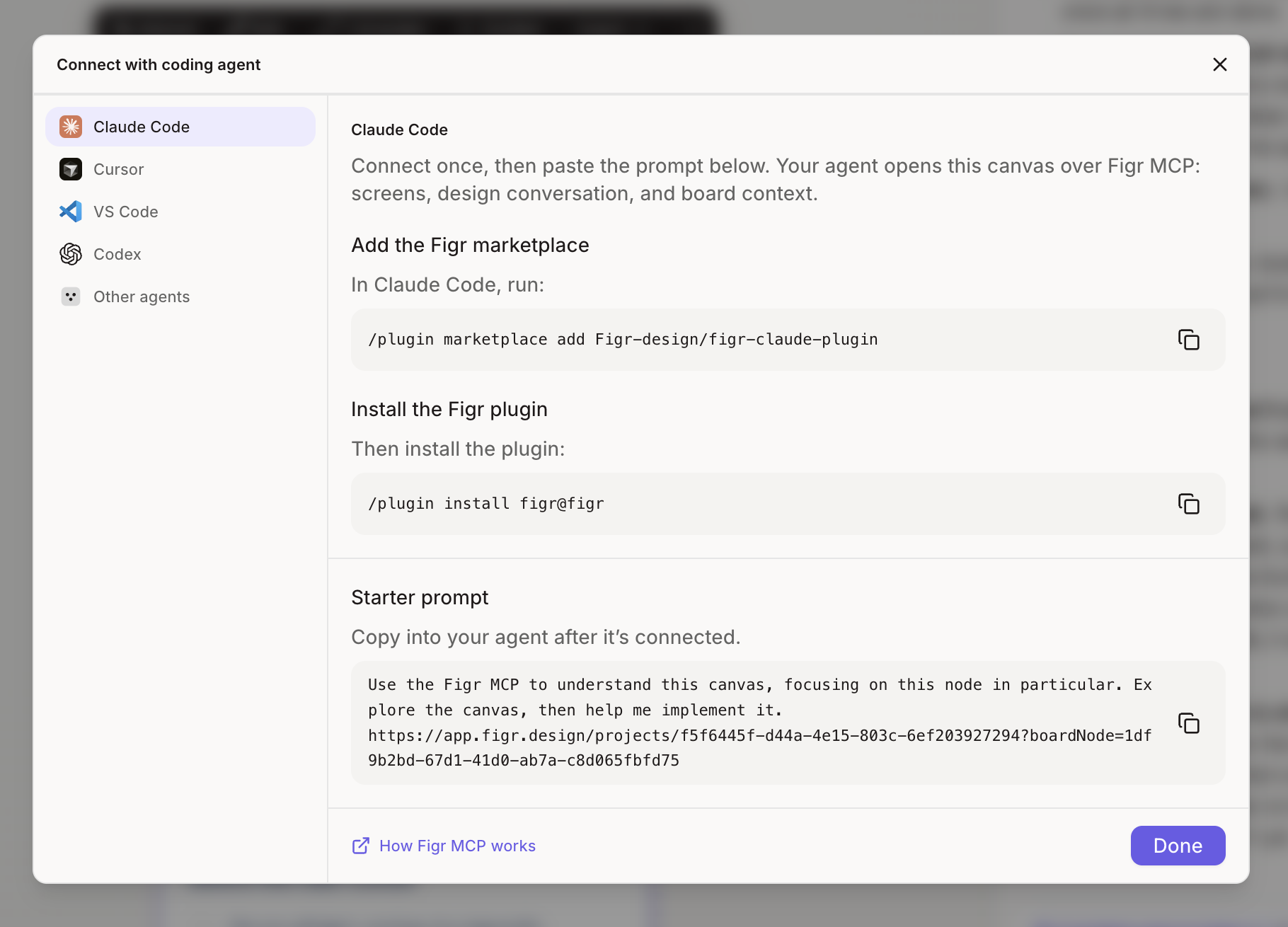Switch to the Cursor agent tab
The height and width of the screenshot is (927, 1288).
pos(180,169)
